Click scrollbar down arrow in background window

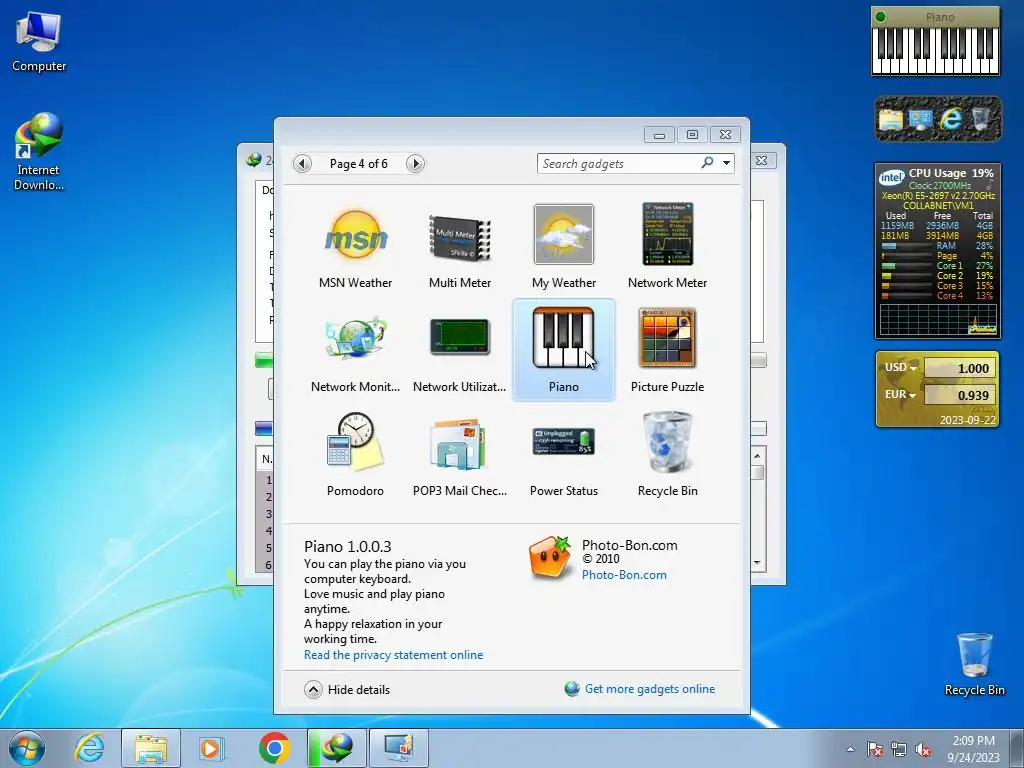(758, 563)
